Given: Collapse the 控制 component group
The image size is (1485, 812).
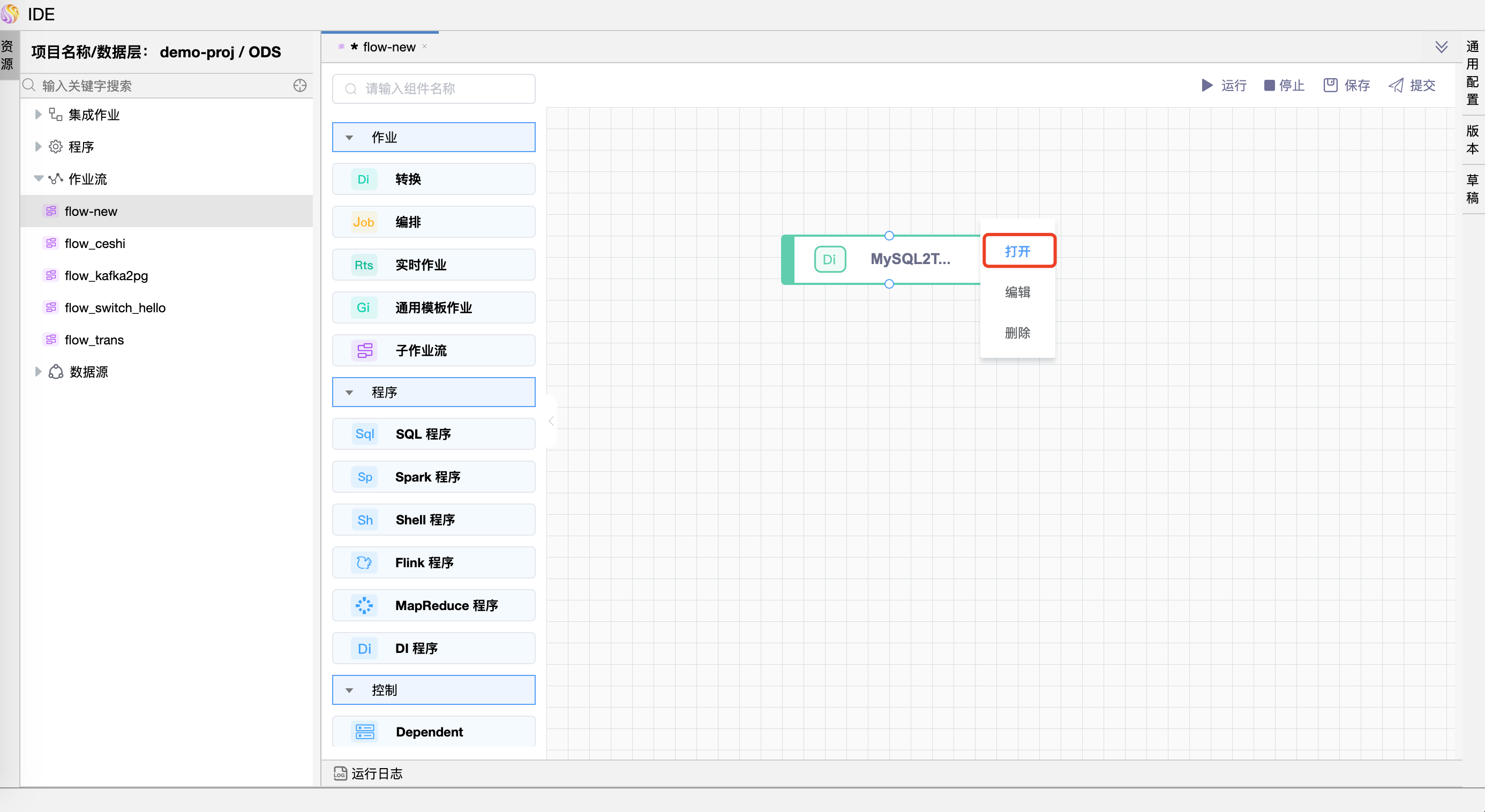Looking at the screenshot, I should (349, 690).
